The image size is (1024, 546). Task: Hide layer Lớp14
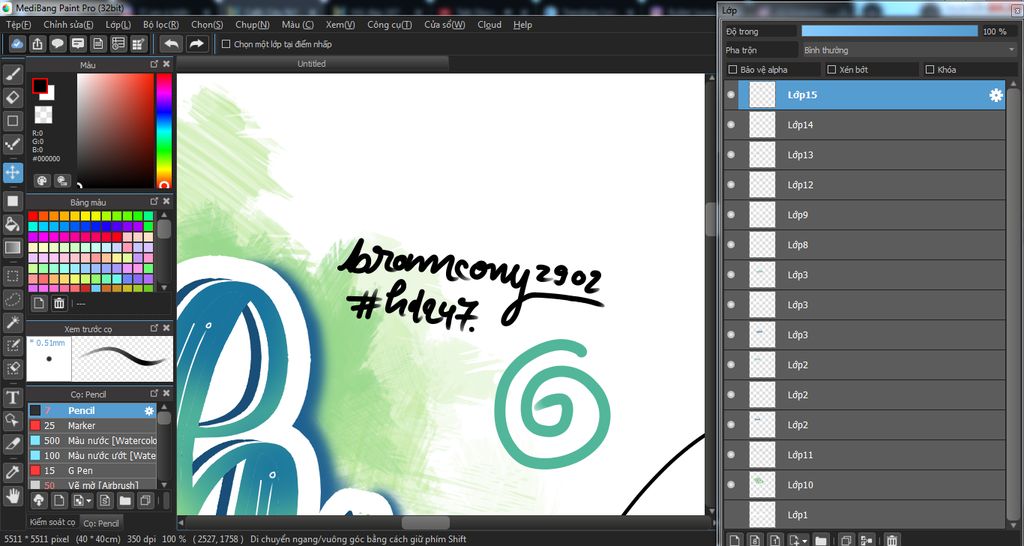(731, 125)
